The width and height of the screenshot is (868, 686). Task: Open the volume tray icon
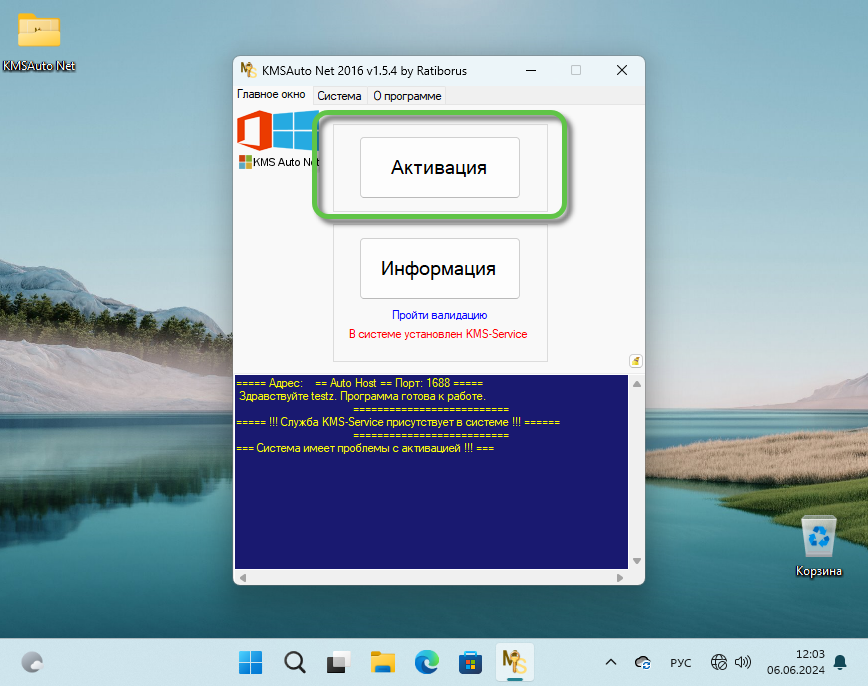pos(742,662)
